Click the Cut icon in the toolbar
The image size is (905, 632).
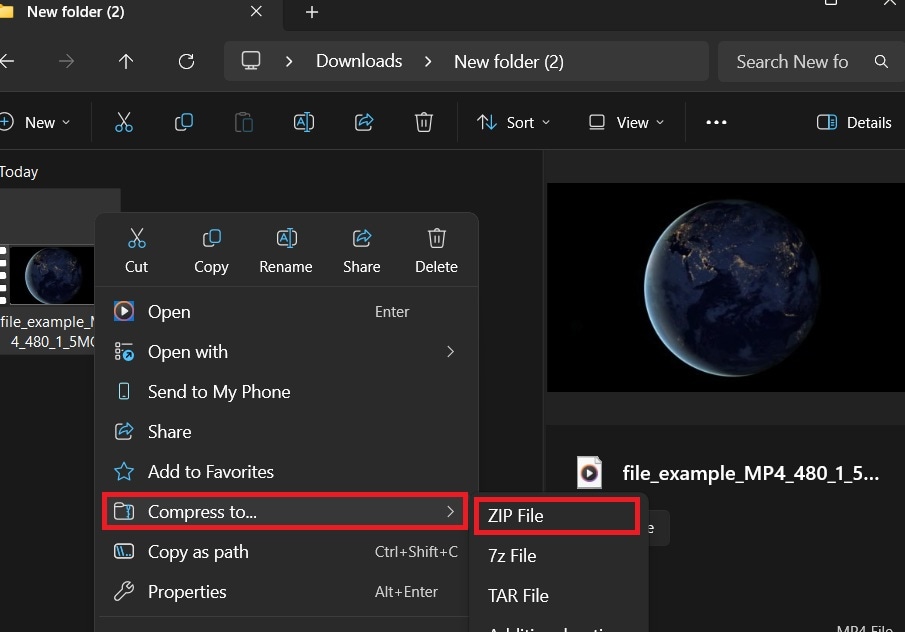tap(124, 122)
